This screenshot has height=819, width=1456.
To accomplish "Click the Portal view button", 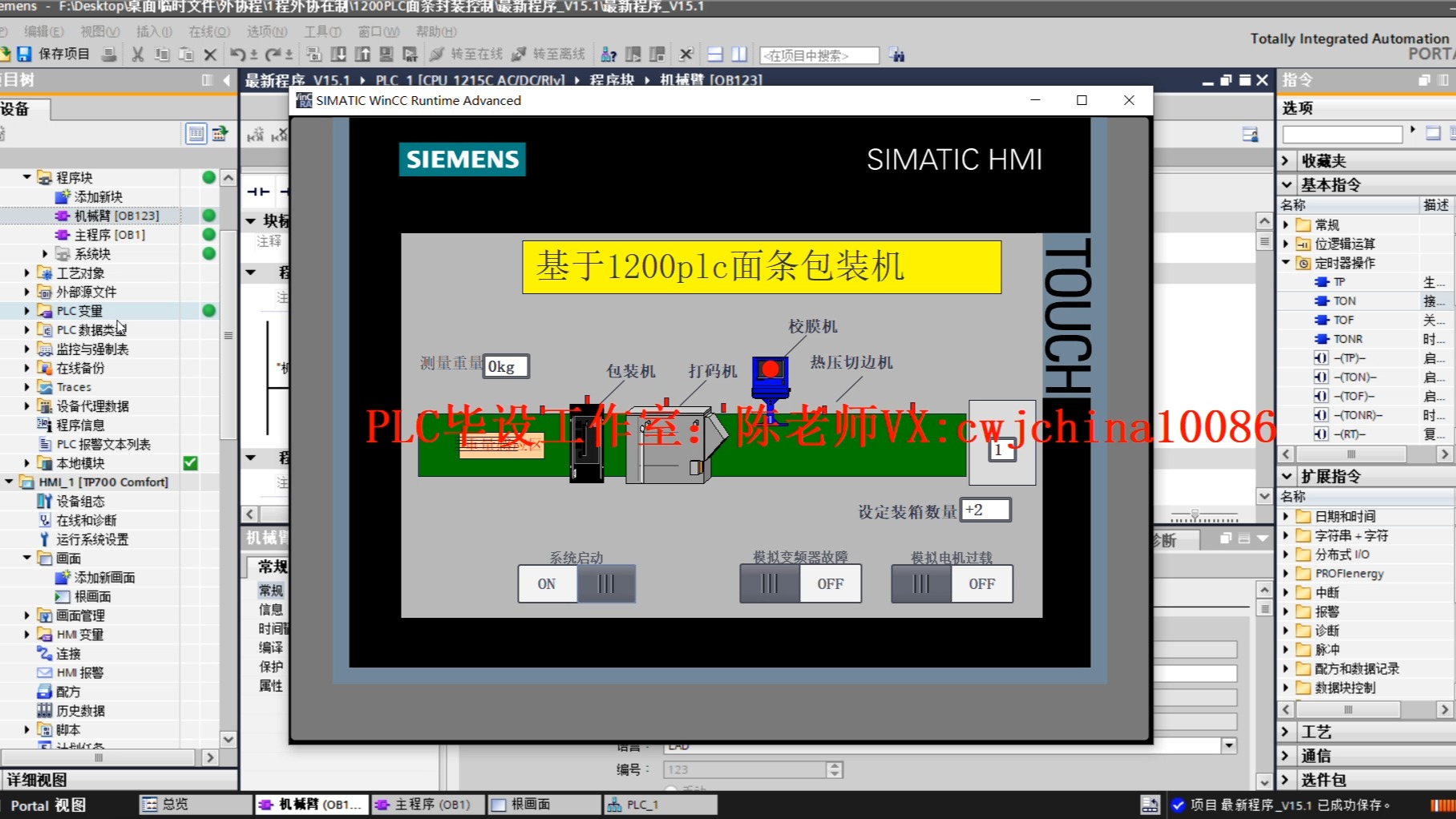I will click(48, 805).
